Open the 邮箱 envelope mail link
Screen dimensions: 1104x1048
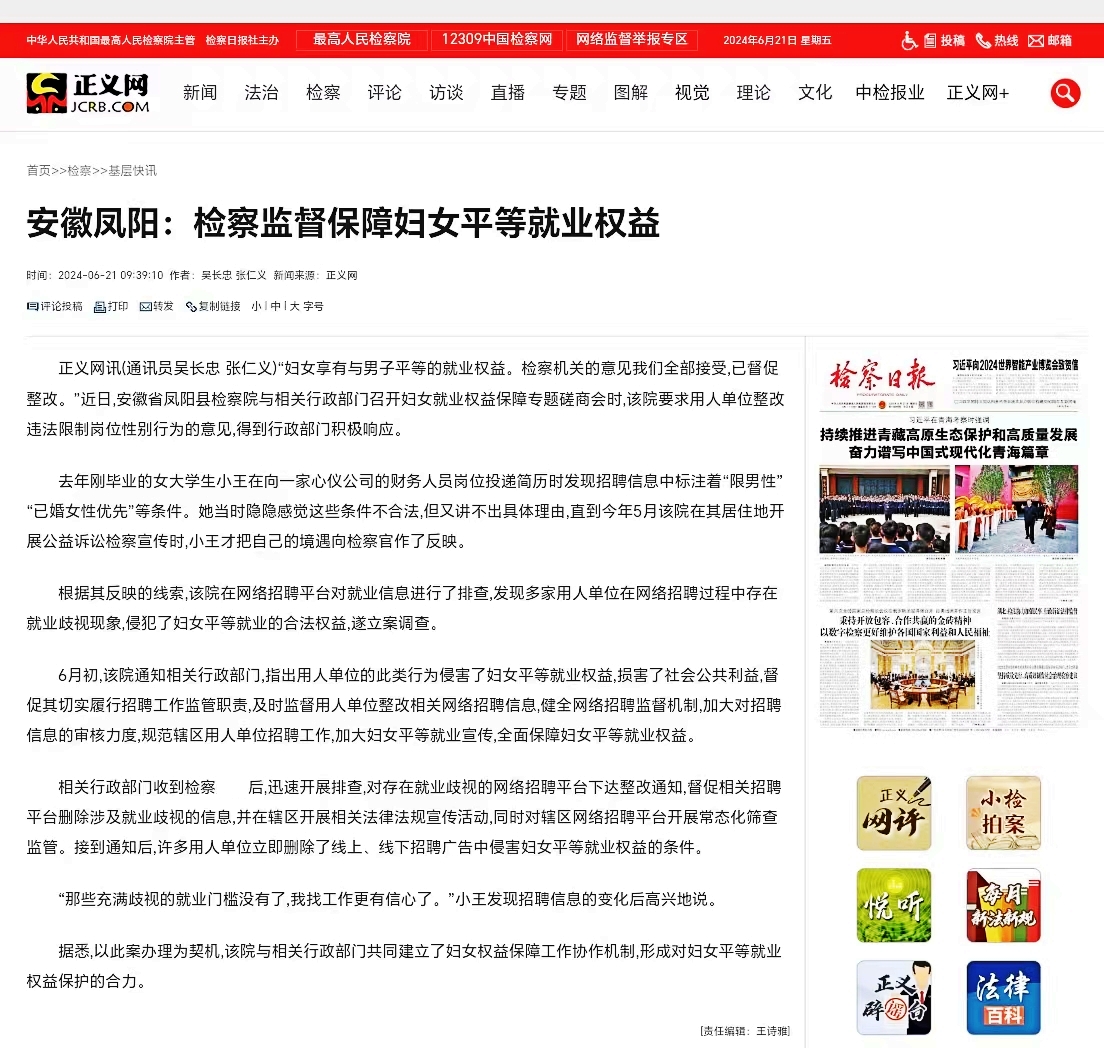[1050, 41]
